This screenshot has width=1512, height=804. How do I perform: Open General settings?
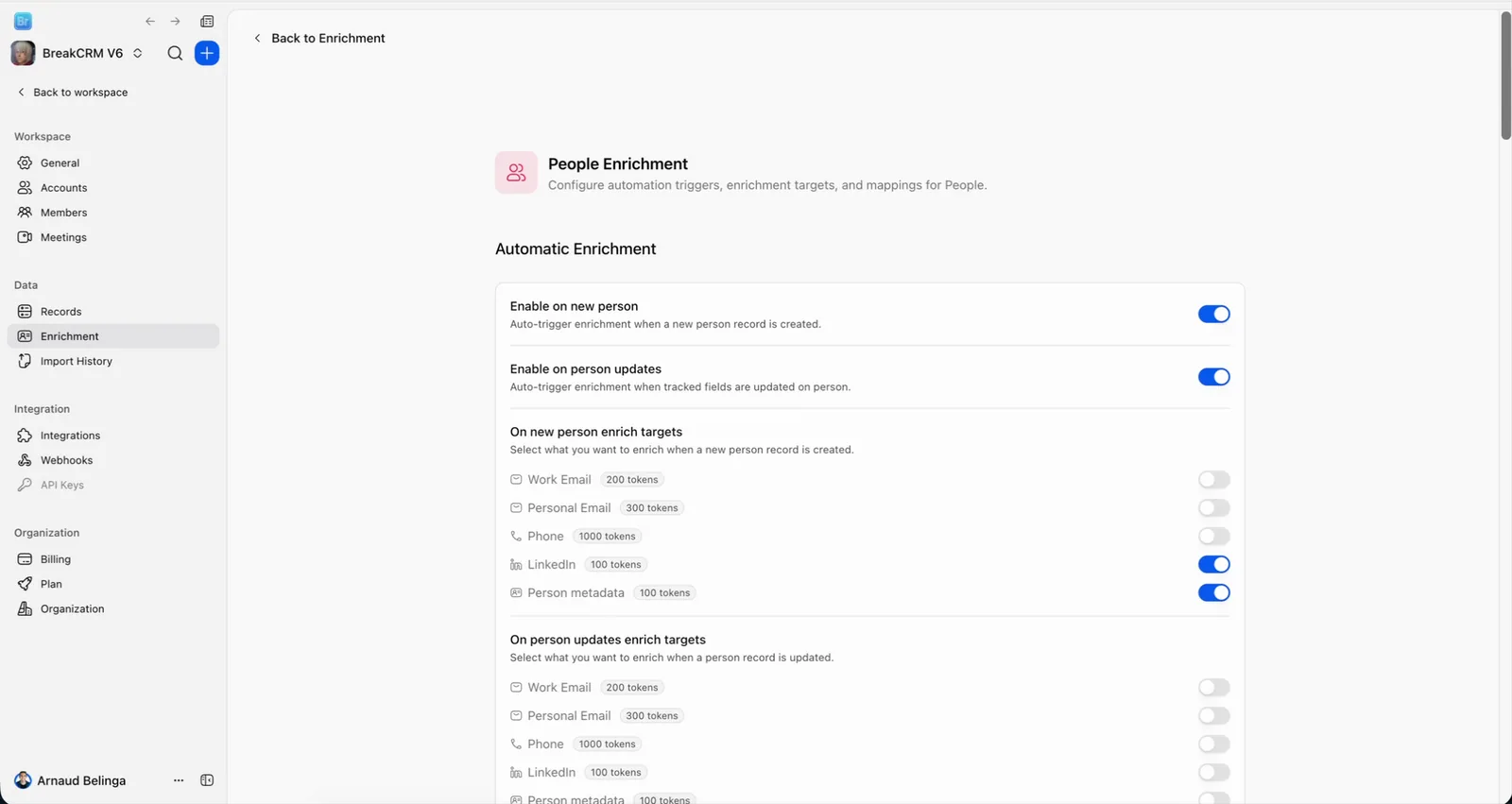[x=113, y=163]
